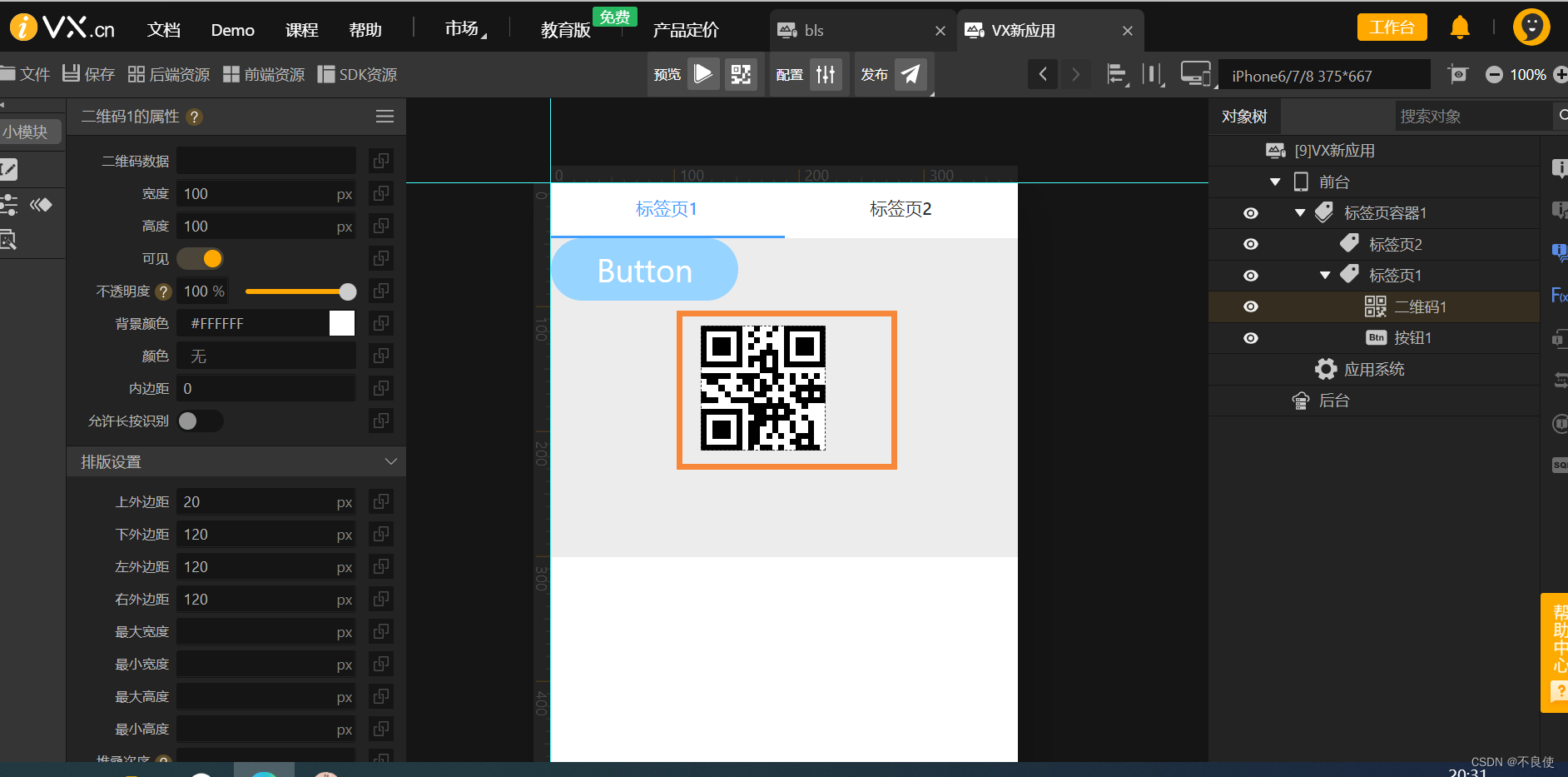Click bind icon for 二维码数据
The height and width of the screenshot is (777, 1568).
381,161
